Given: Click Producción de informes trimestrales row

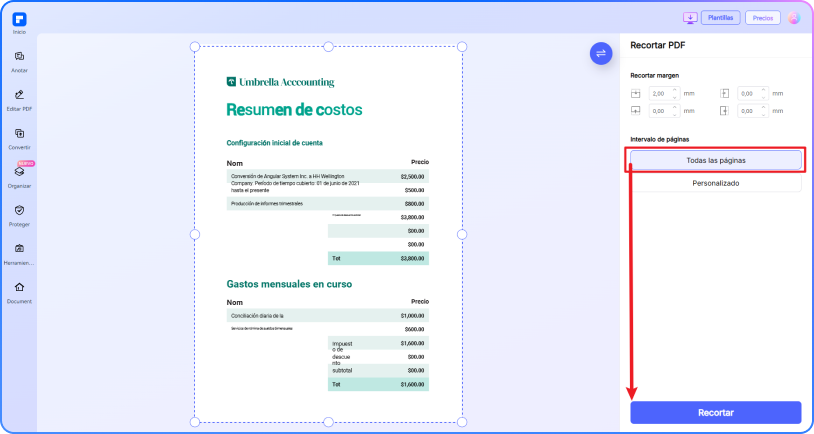Looking at the screenshot, I should coord(328,204).
